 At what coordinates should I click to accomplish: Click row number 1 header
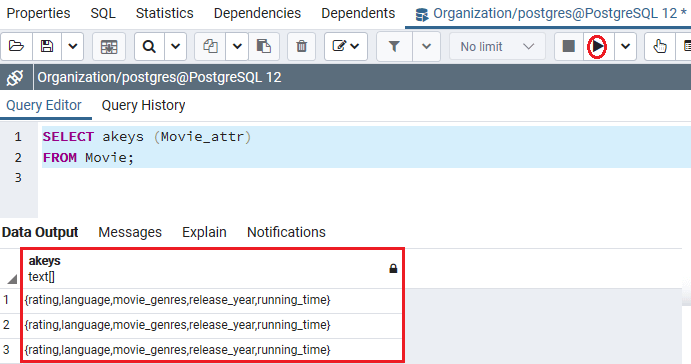point(6,300)
